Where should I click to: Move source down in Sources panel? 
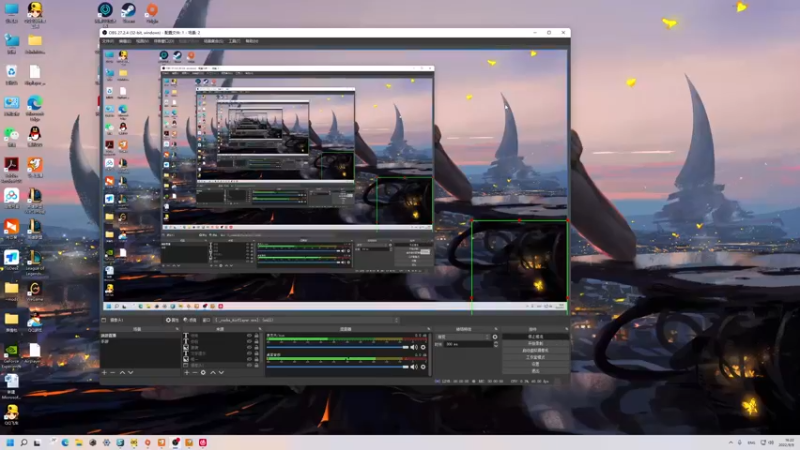[221, 372]
